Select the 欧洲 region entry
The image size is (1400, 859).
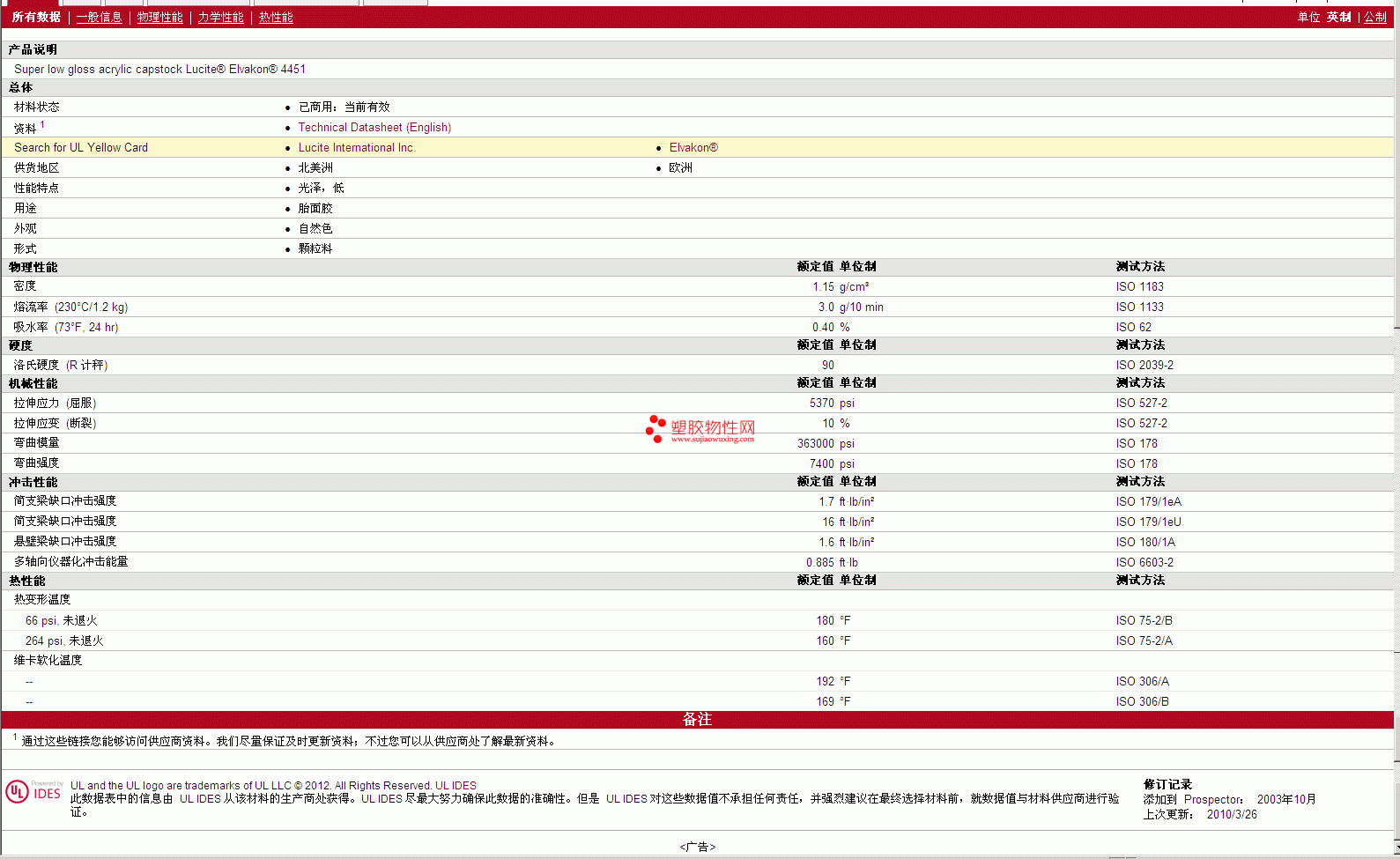click(680, 168)
